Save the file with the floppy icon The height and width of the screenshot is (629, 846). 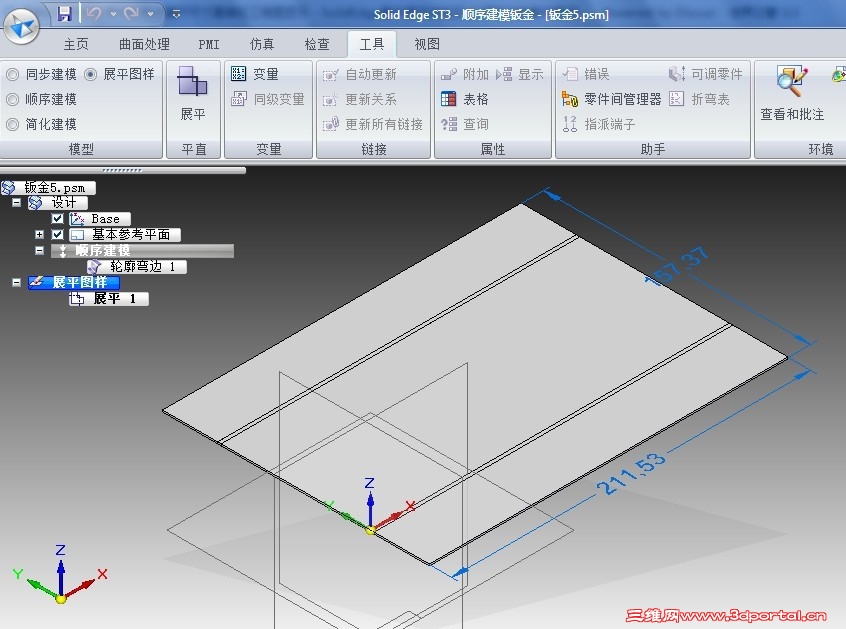pos(65,13)
